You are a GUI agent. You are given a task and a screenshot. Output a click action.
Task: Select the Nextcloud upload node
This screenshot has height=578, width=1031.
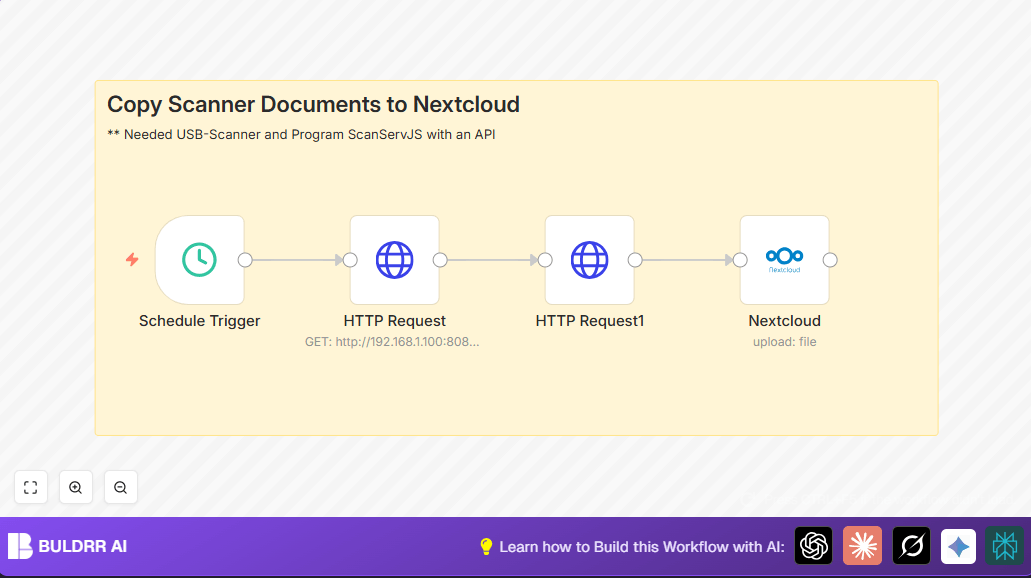784,260
